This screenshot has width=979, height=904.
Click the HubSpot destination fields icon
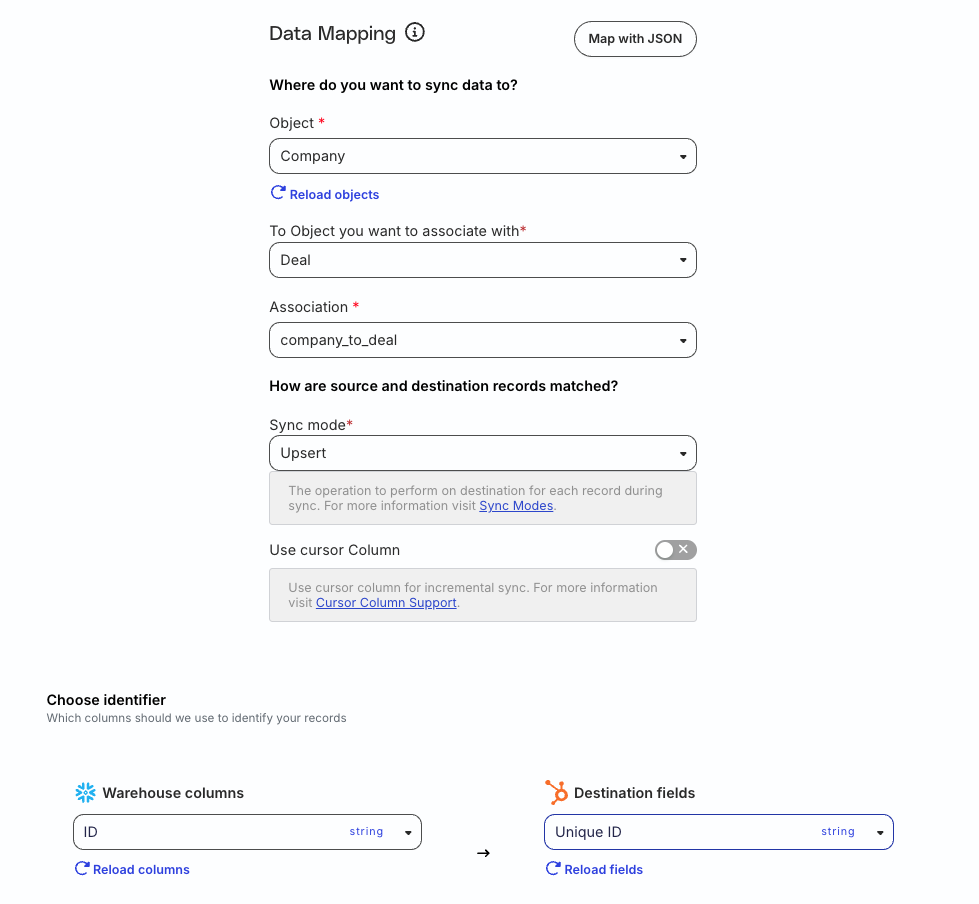point(556,792)
